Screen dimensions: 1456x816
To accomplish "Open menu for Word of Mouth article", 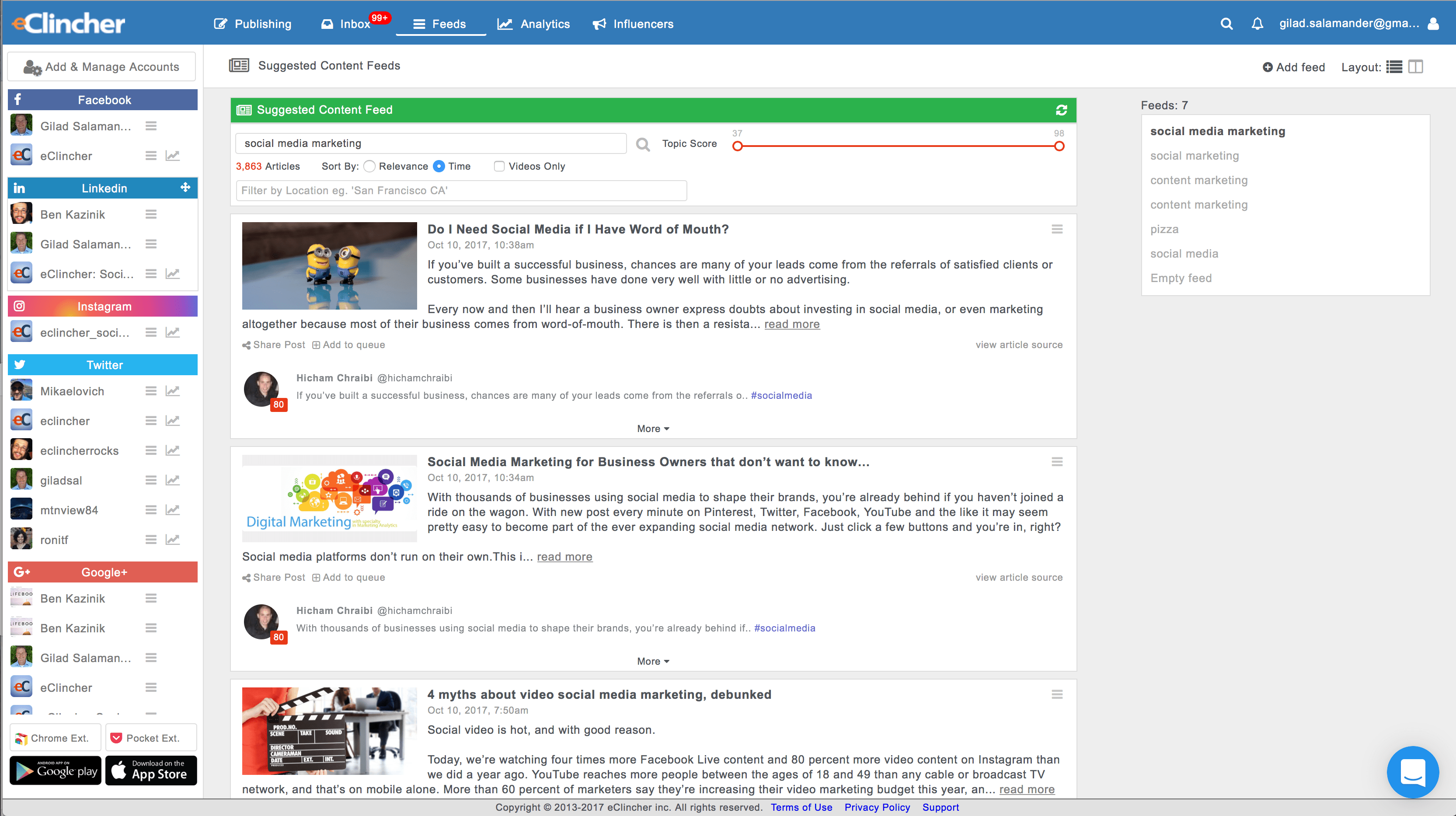I will (x=1056, y=230).
